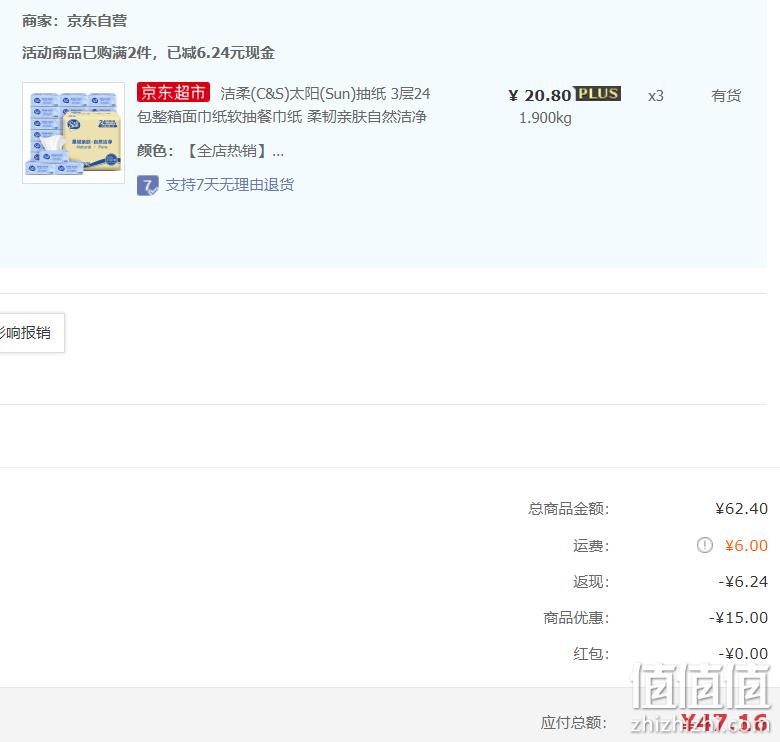Select 红包 label
Viewport: 780px width, 742px height.
[591, 653]
